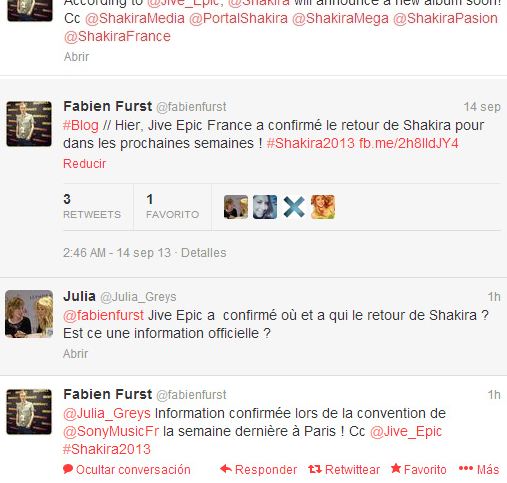
Task: Open the illustrated redhead retweeter avatar
Action: (x=323, y=207)
